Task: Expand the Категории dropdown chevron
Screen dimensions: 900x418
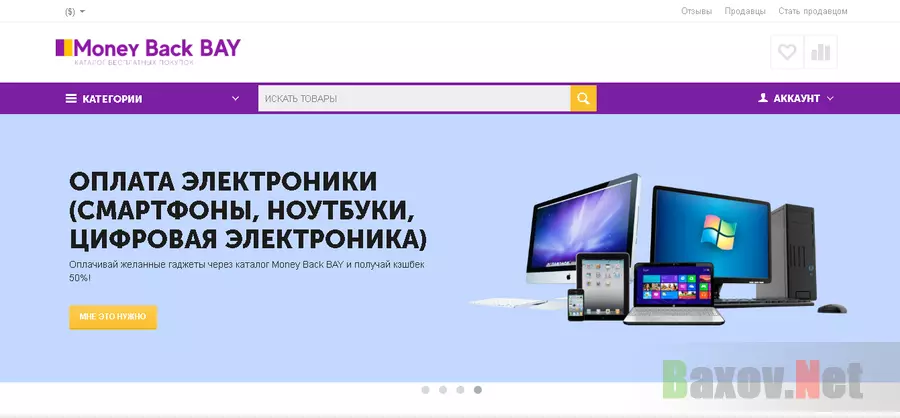Action: tap(235, 99)
